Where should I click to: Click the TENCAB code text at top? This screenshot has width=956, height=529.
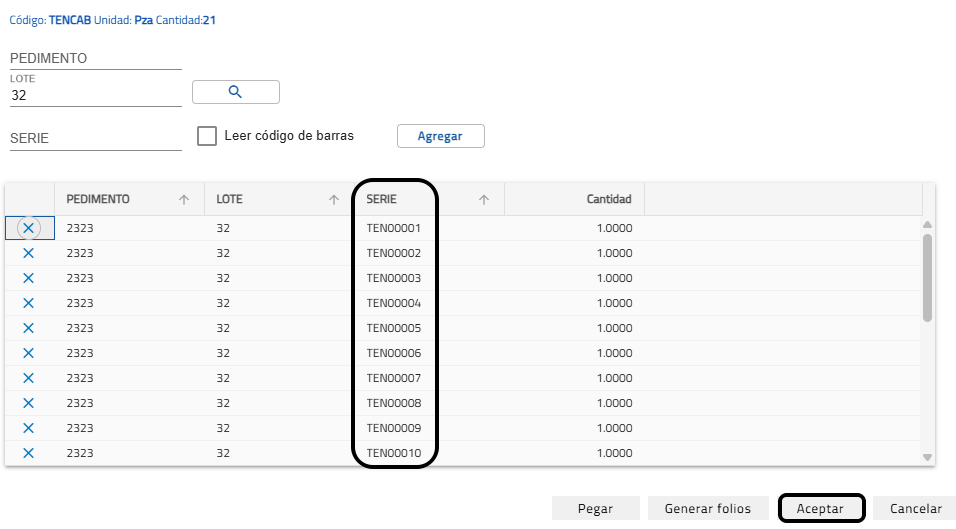[70, 20]
